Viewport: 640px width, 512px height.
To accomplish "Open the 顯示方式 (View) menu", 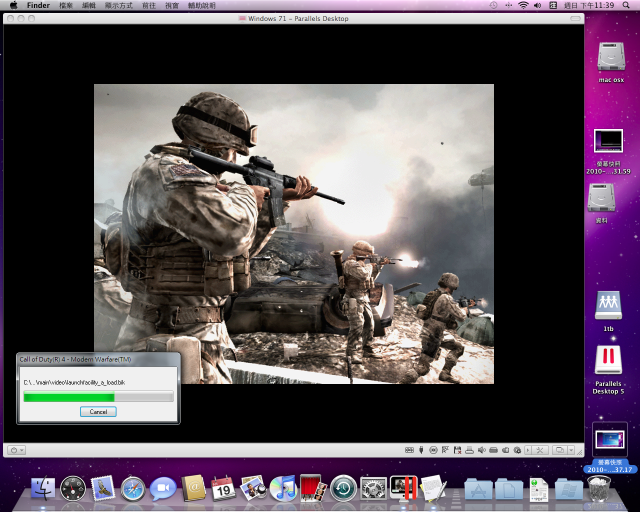I will tap(119, 5).
